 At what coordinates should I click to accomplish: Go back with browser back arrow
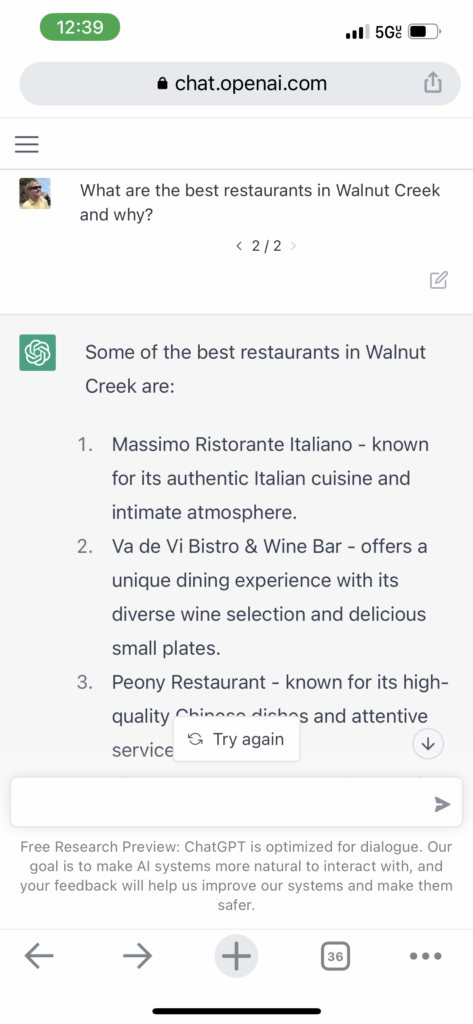(39, 957)
